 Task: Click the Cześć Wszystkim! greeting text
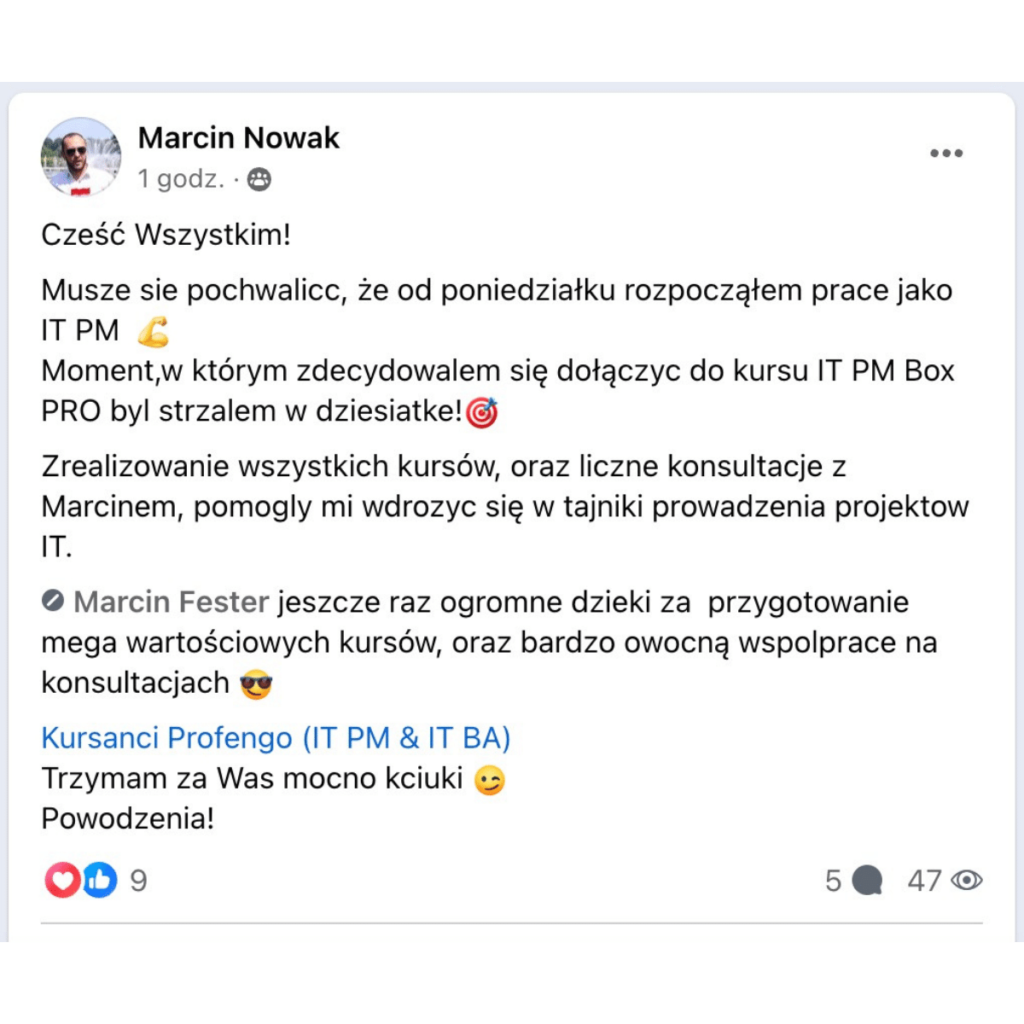click(x=166, y=235)
